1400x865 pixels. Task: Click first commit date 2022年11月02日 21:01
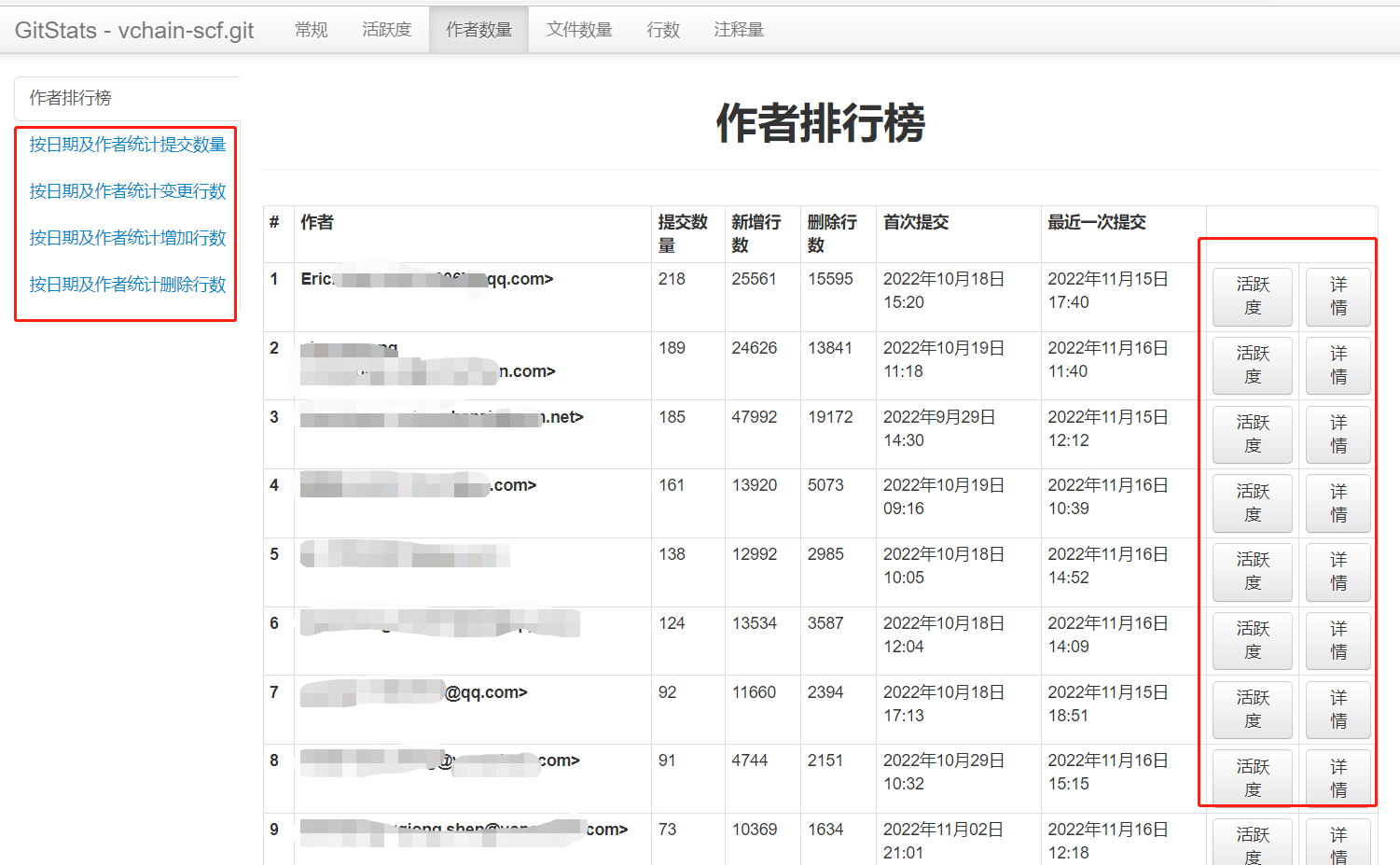(944, 841)
